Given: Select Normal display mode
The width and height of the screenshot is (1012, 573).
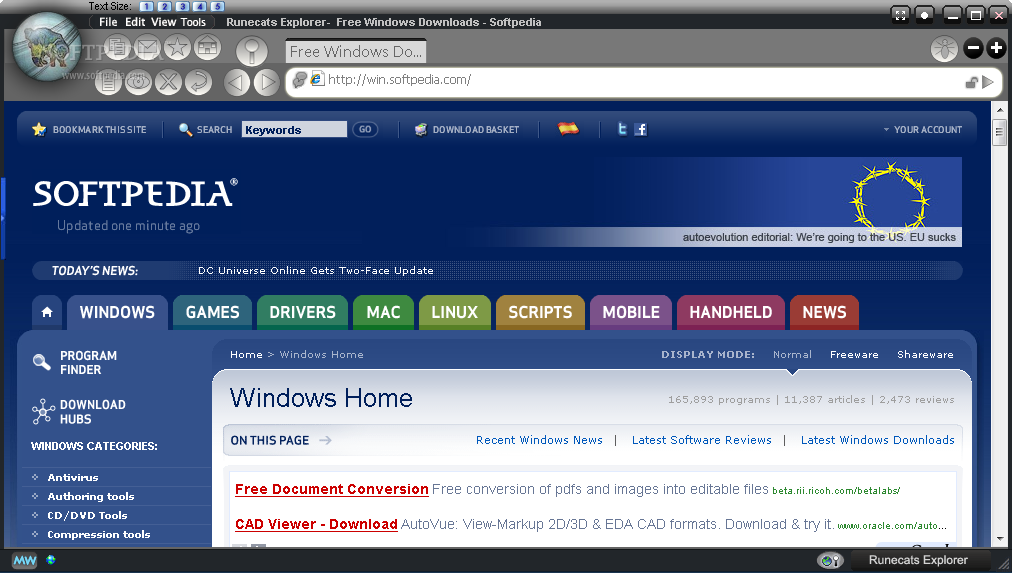Looking at the screenshot, I should click(792, 354).
